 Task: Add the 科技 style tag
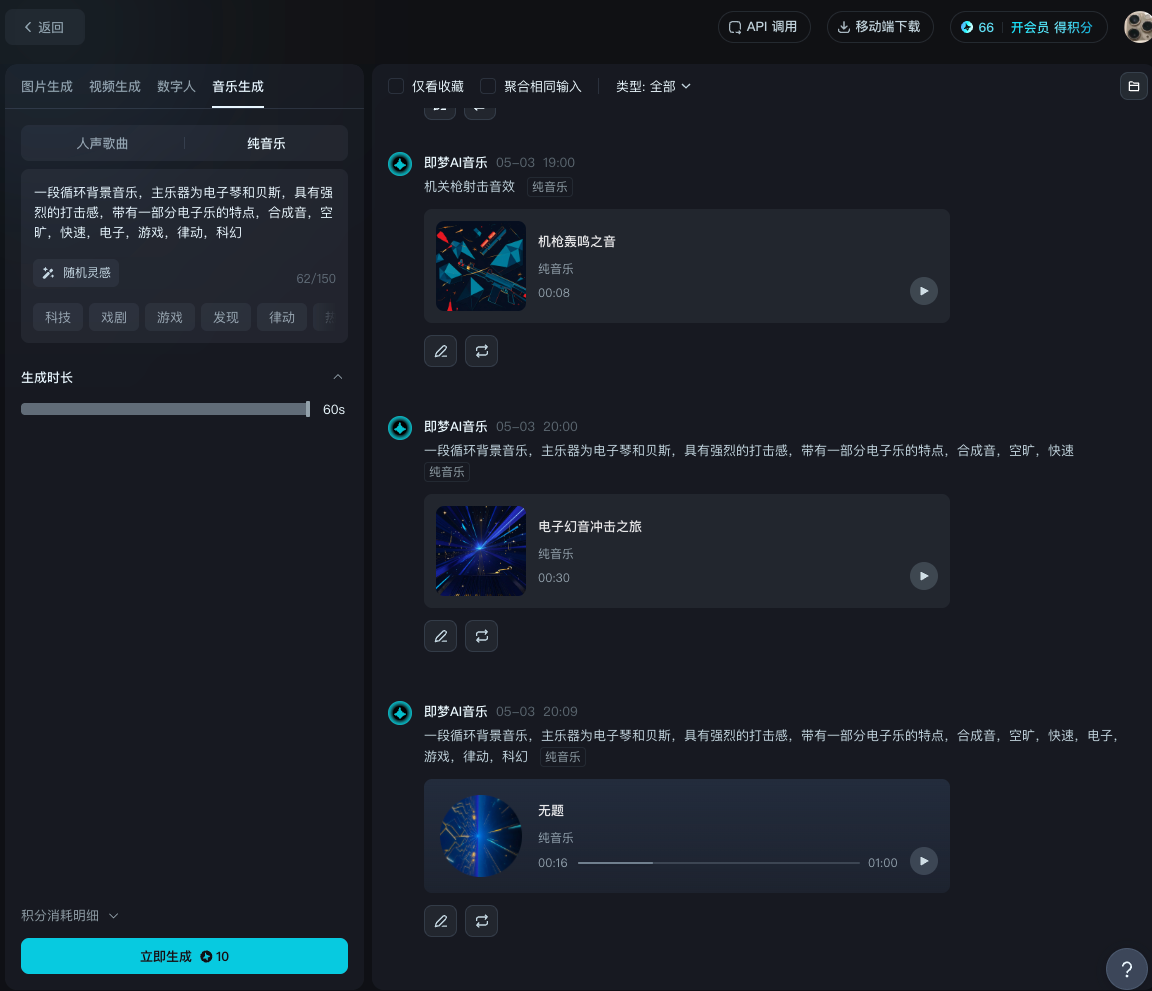[58, 317]
